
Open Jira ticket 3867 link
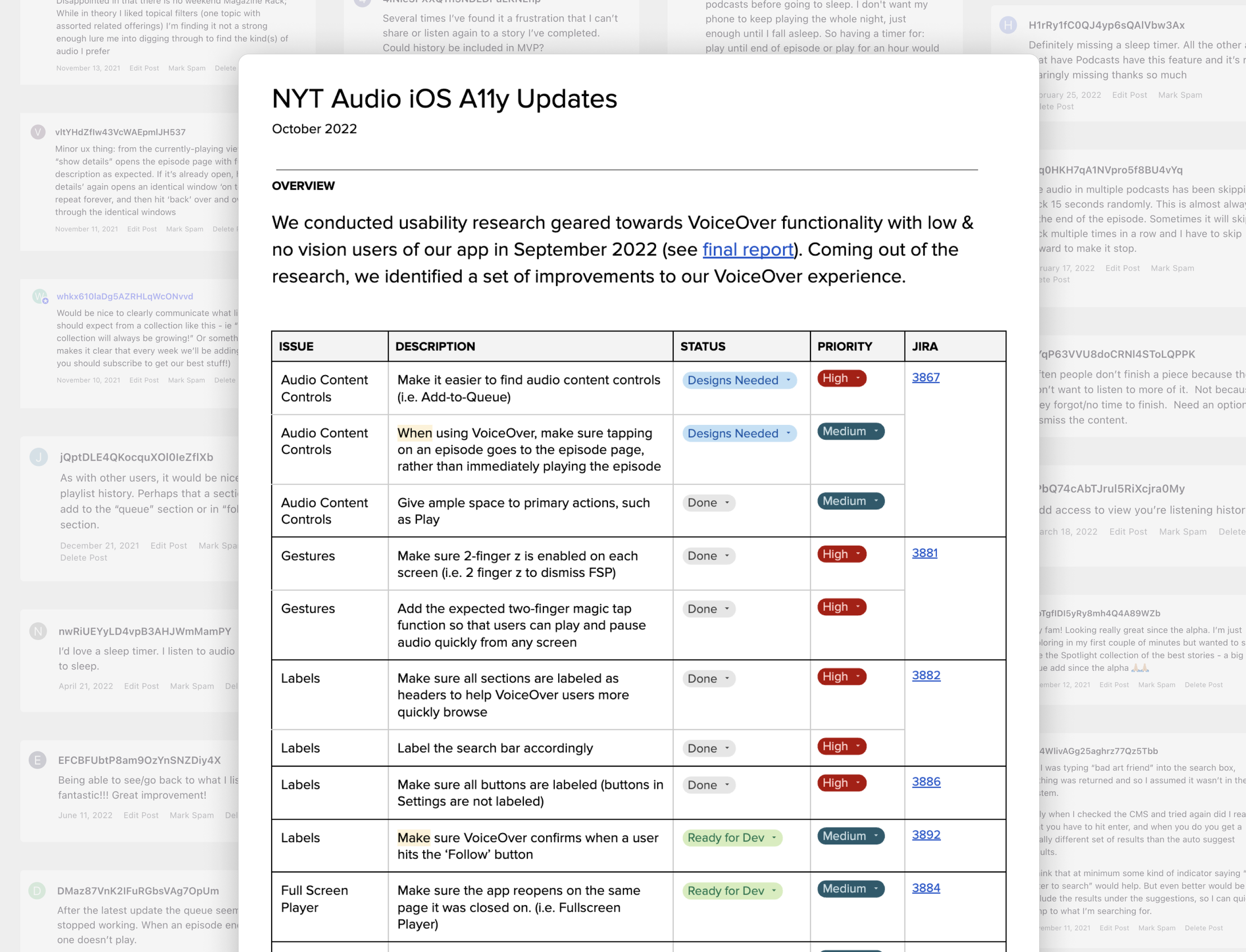925,378
